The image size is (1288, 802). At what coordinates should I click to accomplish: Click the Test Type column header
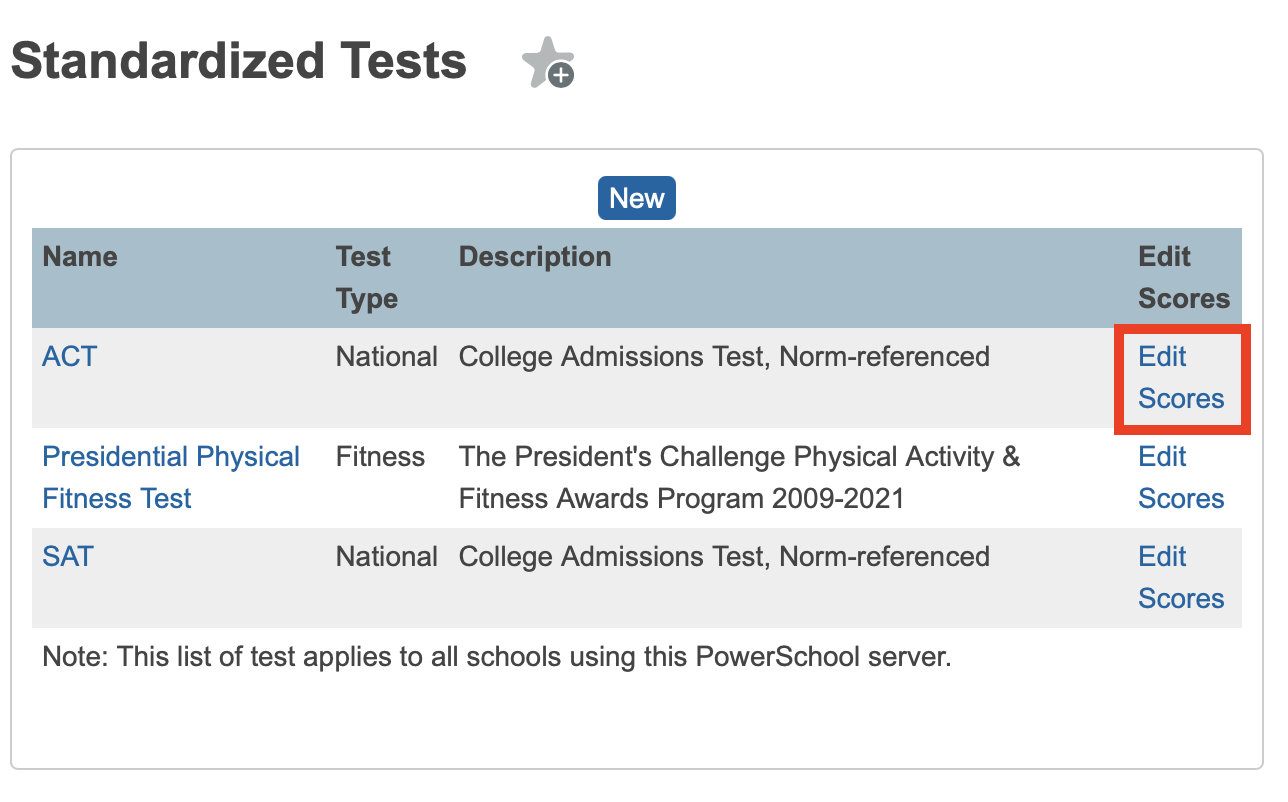366,278
